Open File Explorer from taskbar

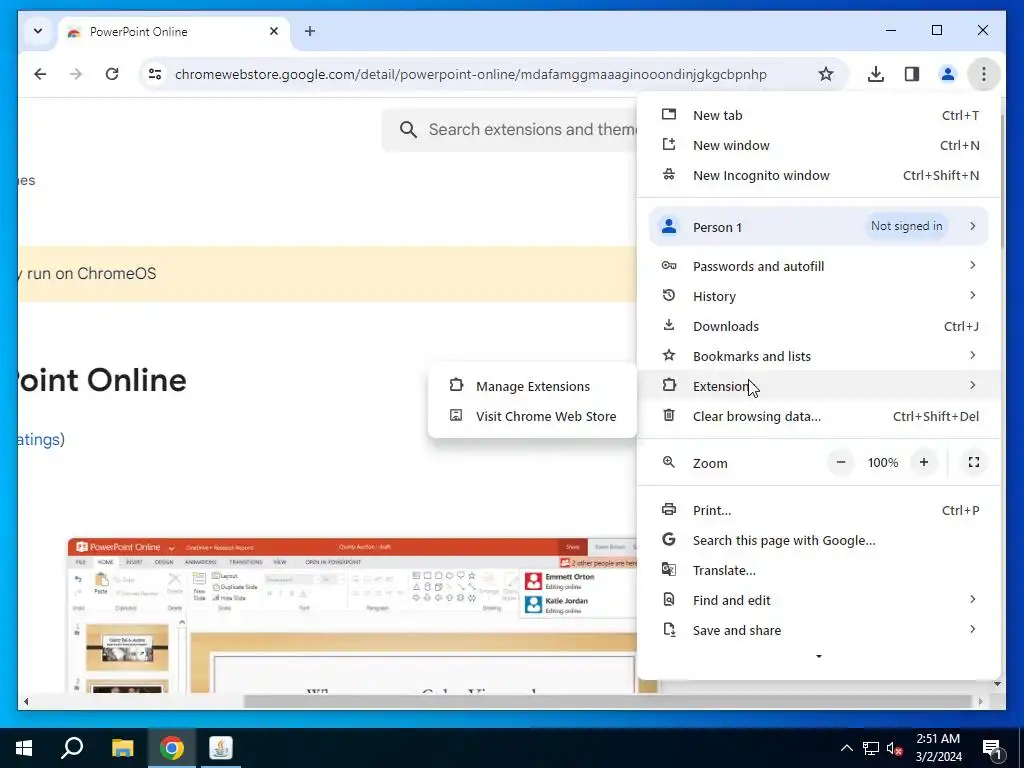click(122, 748)
